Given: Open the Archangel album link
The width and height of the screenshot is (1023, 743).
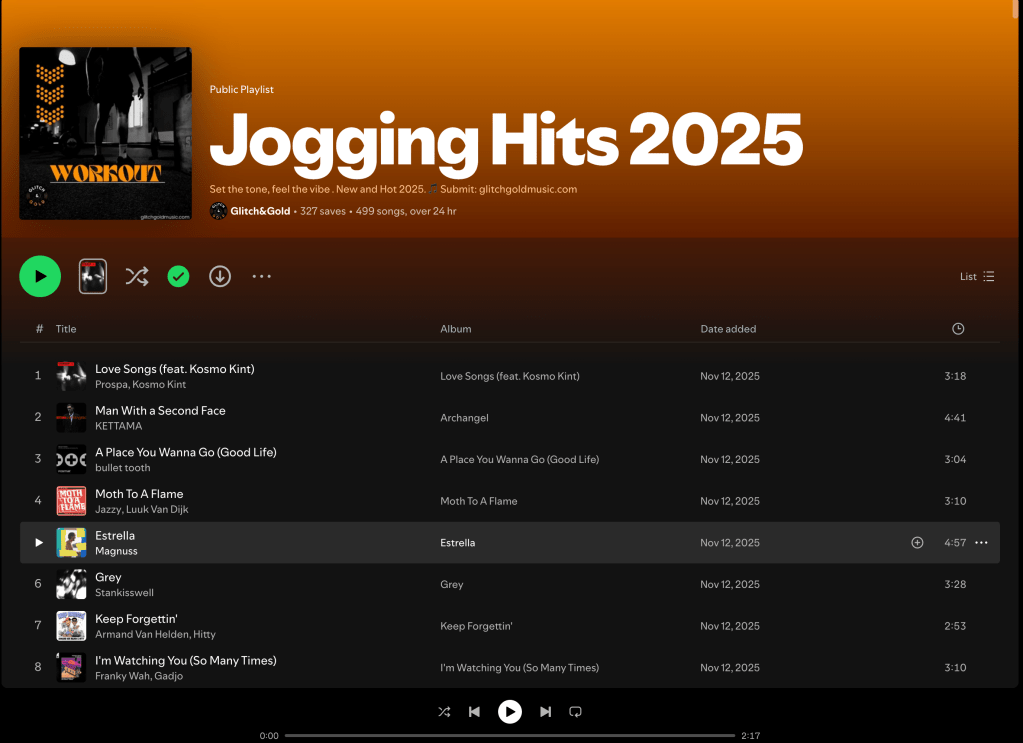Looking at the screenshot, I should coord(464,417).
